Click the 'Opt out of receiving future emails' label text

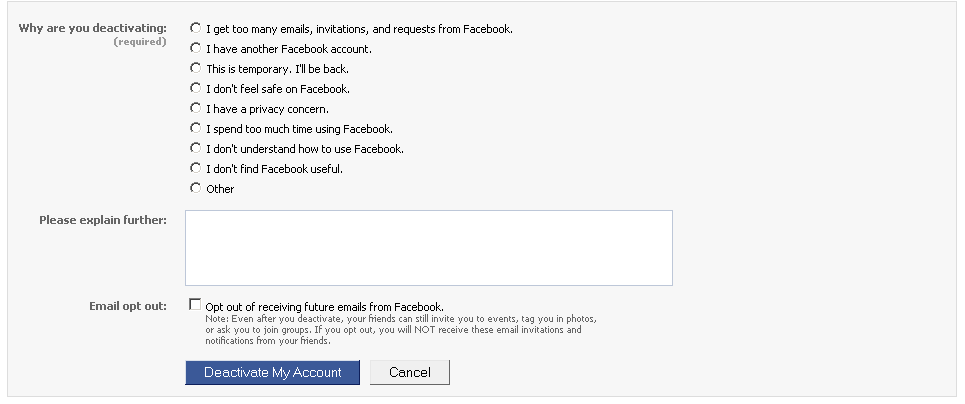tap(324, 307)
